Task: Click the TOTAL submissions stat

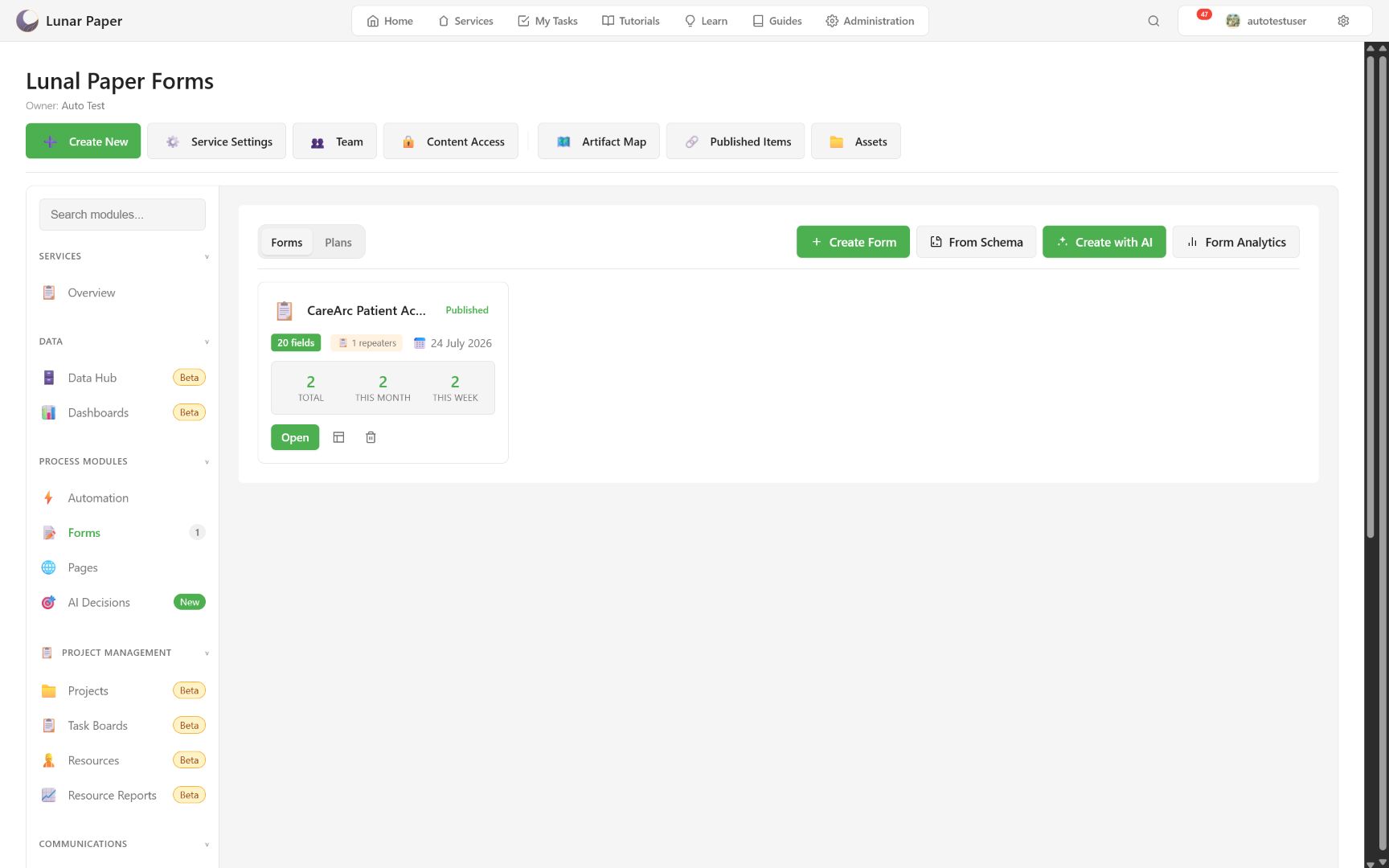Action: pos(311,388)
